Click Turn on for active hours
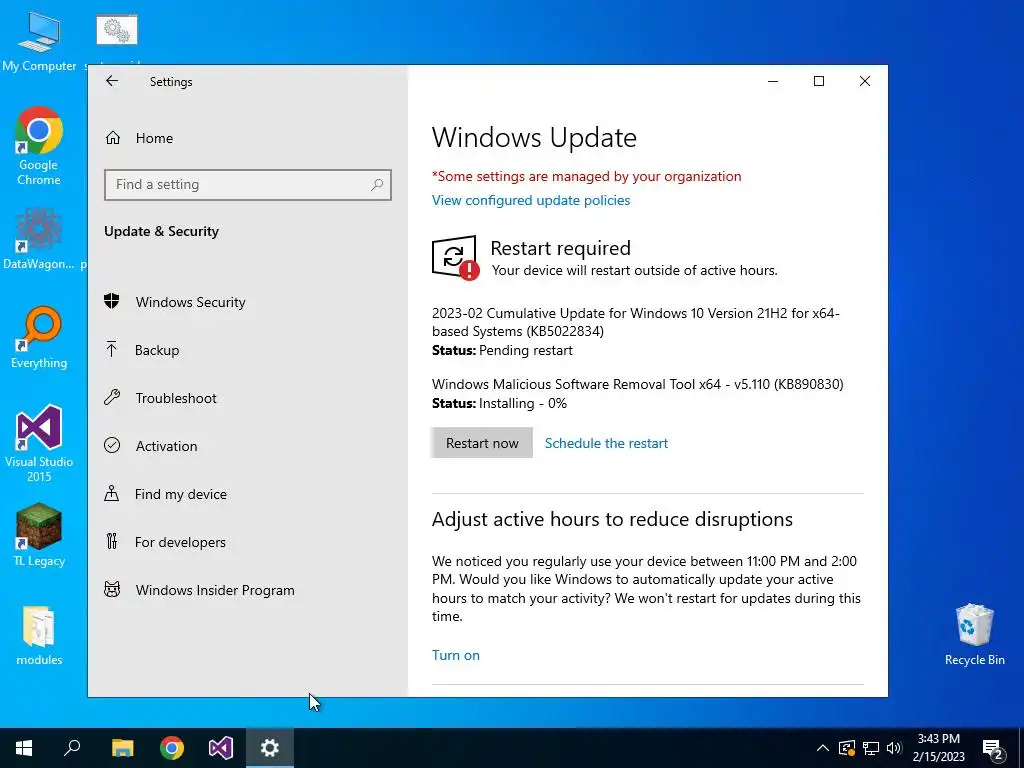1024x768 pixels. click(x=456, y=655)
